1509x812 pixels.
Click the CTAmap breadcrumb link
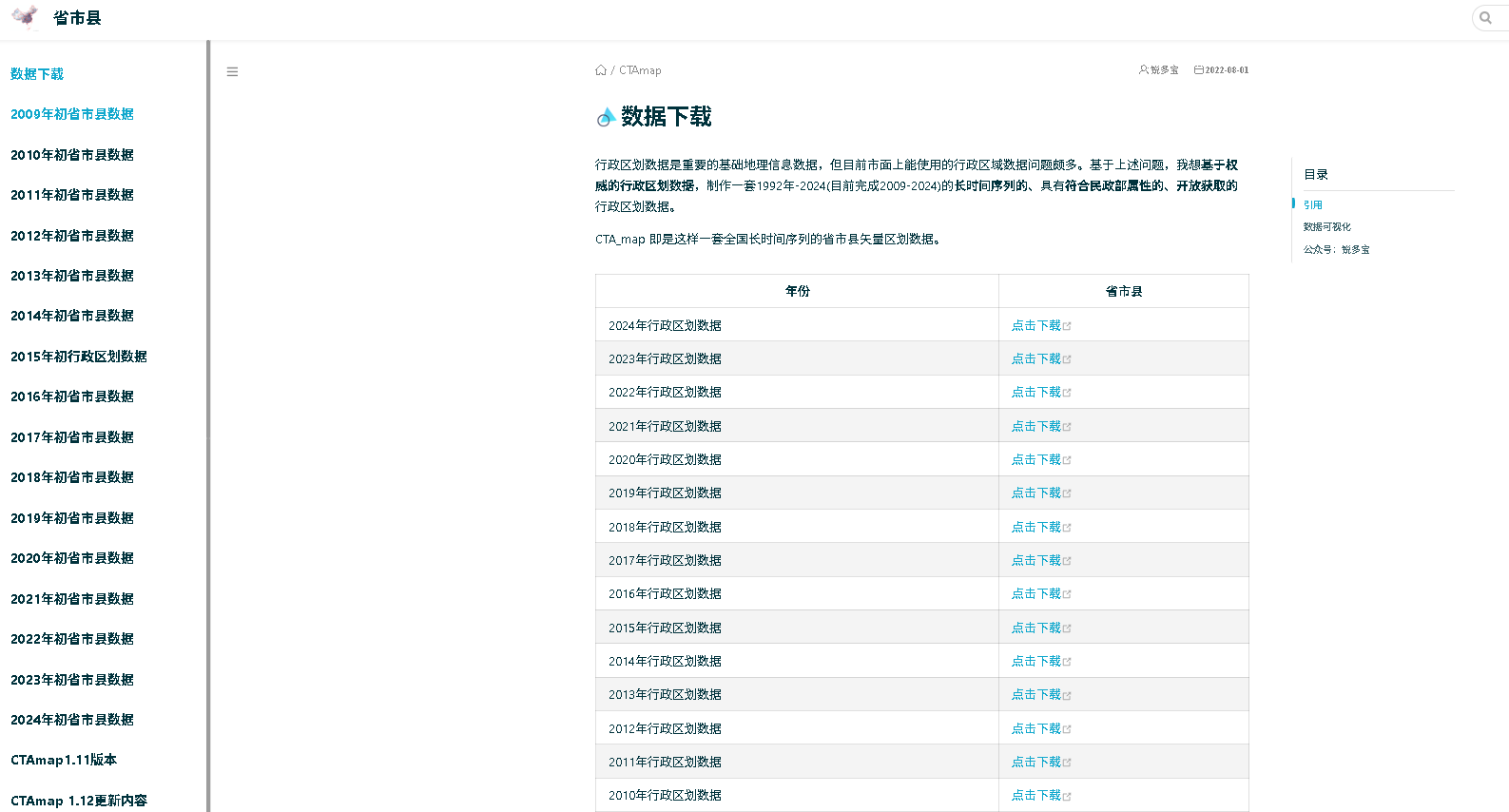tap(640, 70)
